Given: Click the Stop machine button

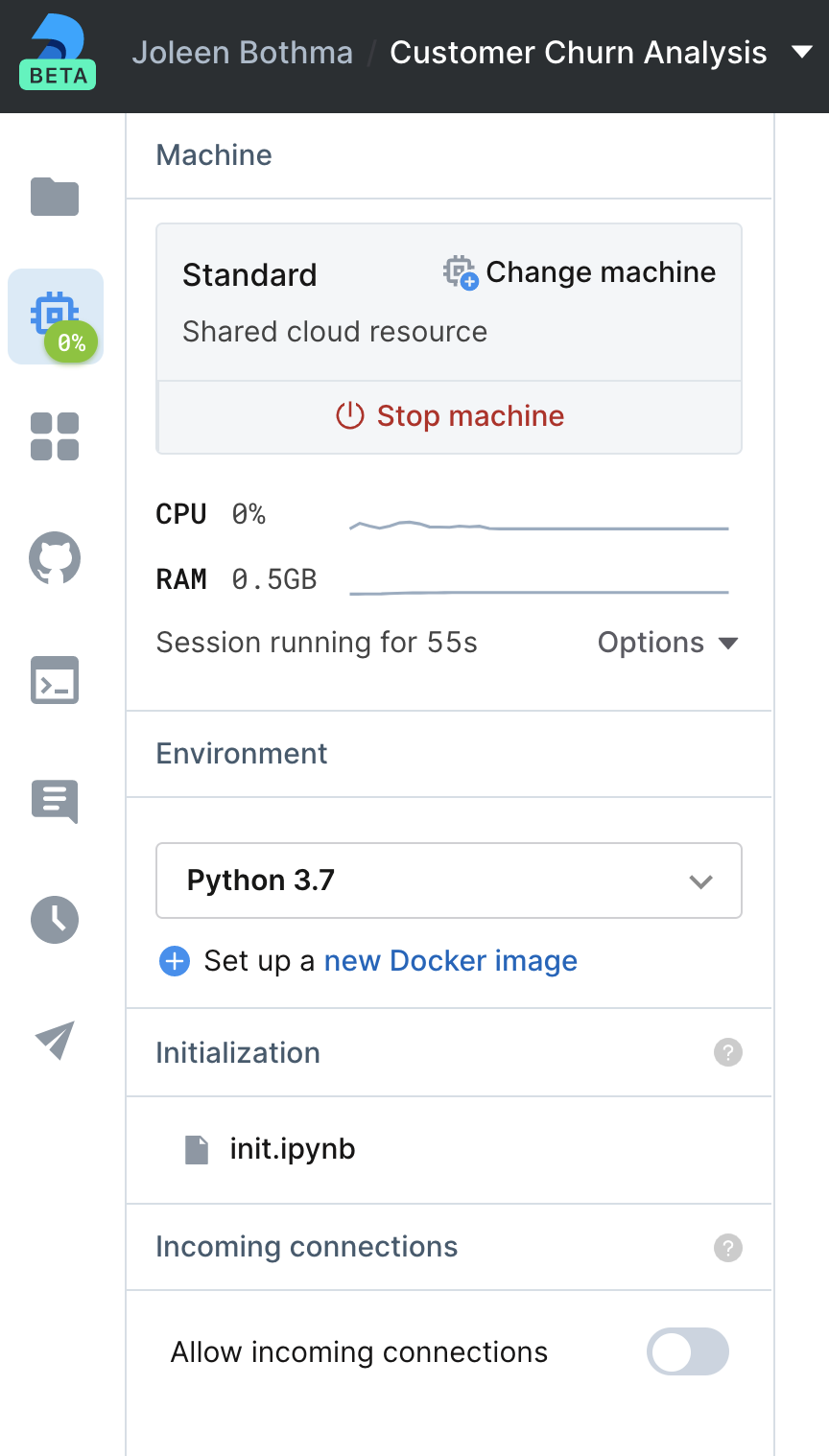Looking at the screenshot, I should [x=449, y=416].
